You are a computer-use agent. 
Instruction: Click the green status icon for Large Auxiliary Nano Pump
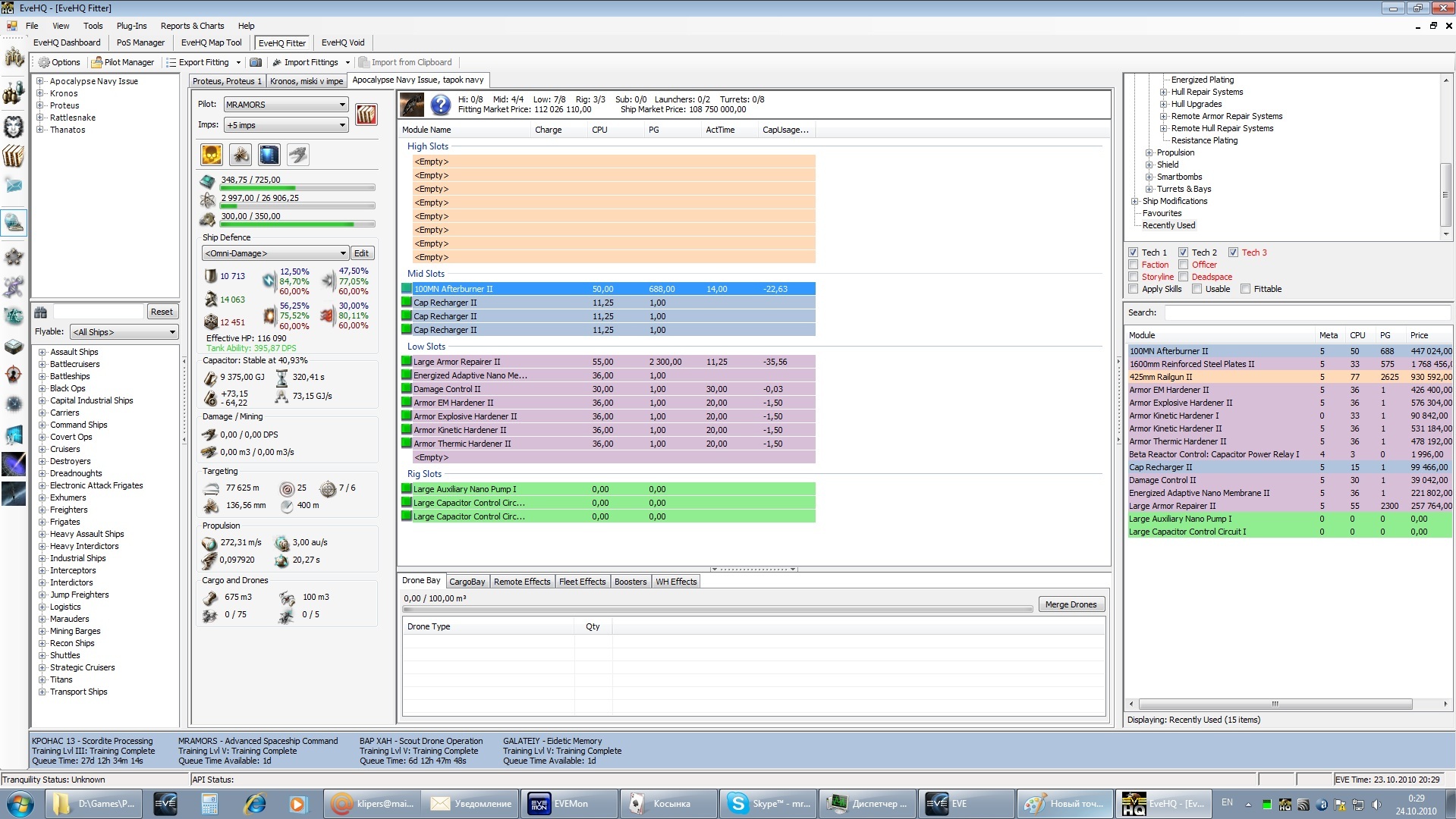tap(407, 489)
